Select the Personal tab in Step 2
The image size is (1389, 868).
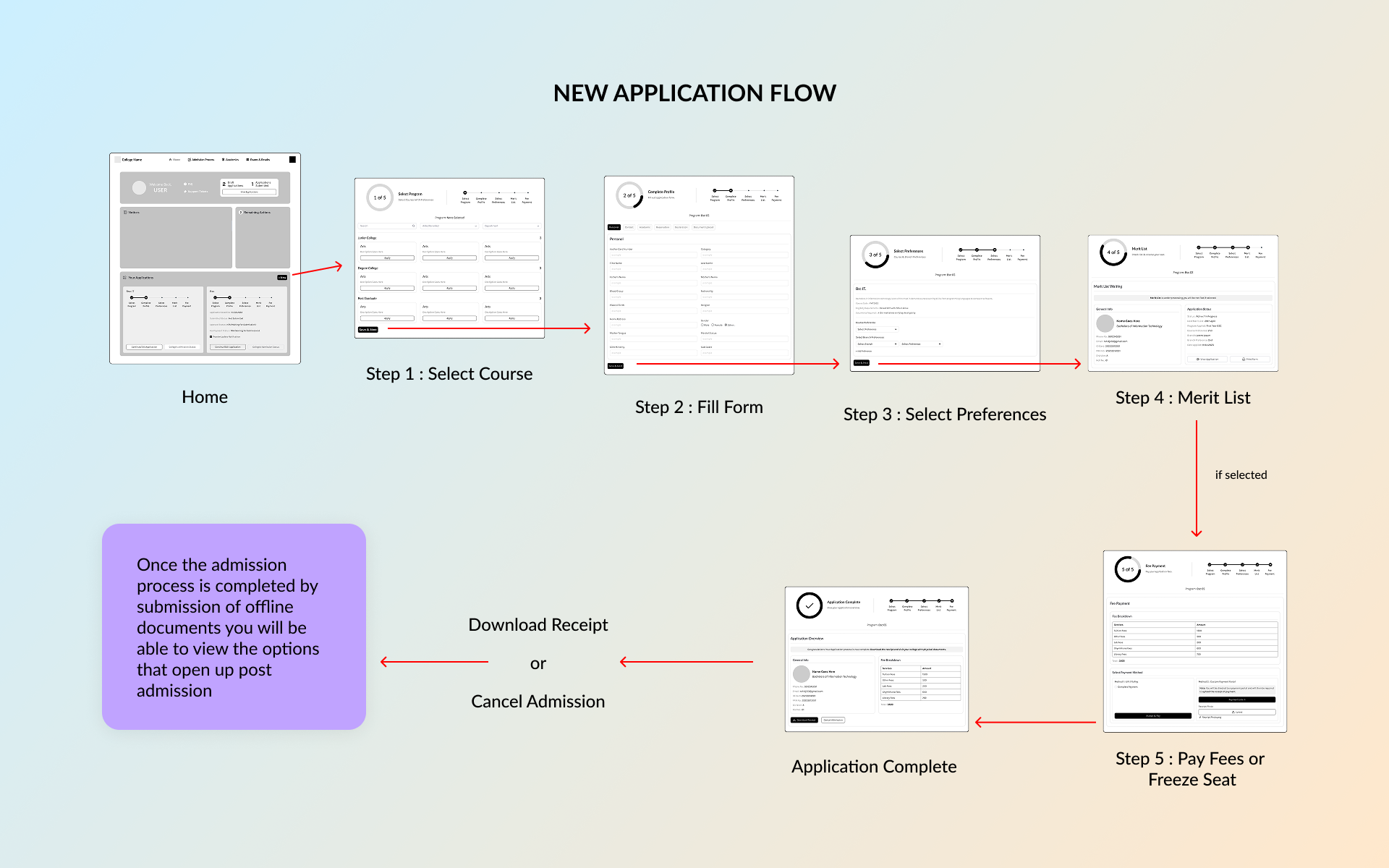614,227
